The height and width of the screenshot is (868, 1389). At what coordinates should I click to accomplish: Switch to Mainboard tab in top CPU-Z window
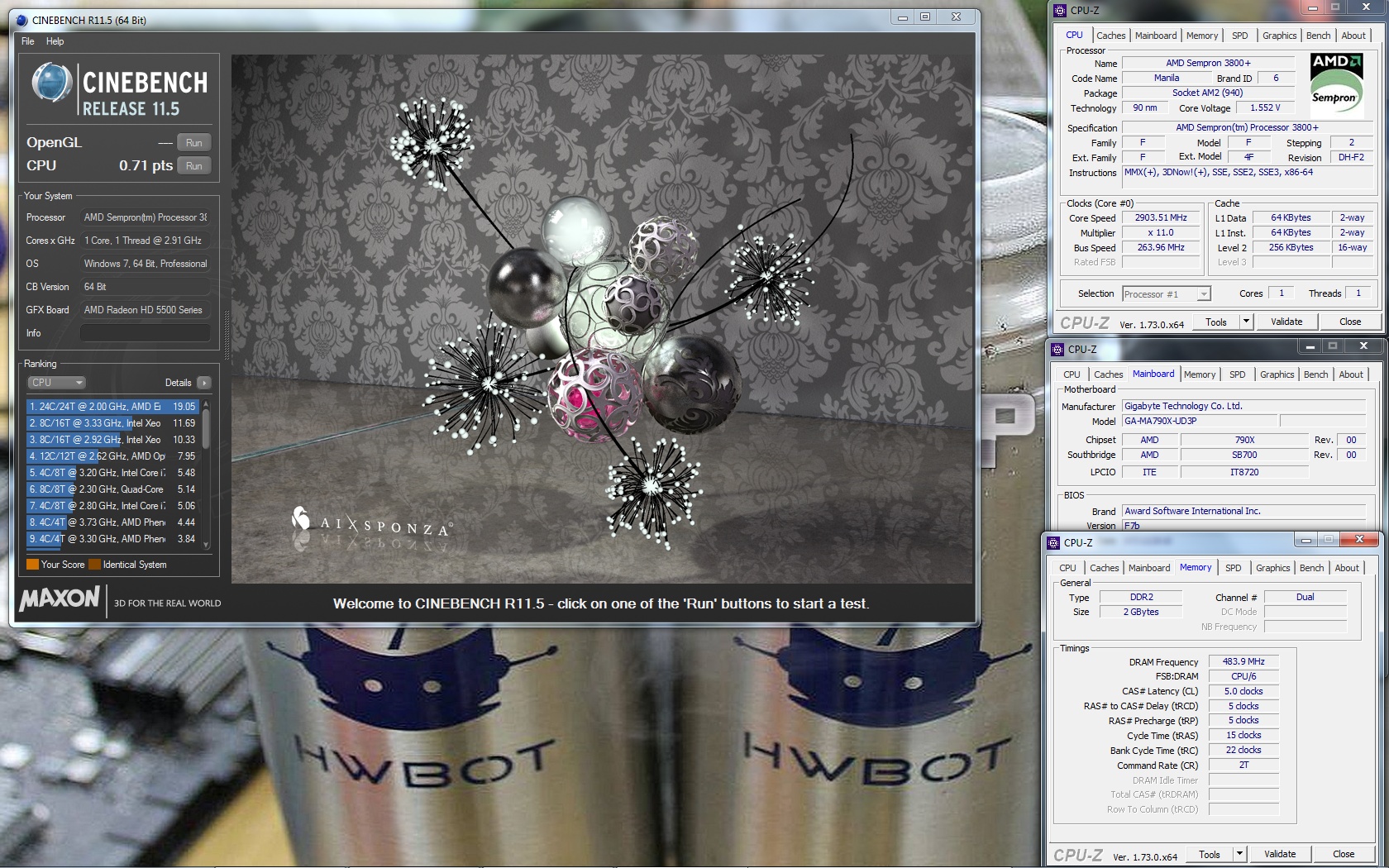point(1156,36)
